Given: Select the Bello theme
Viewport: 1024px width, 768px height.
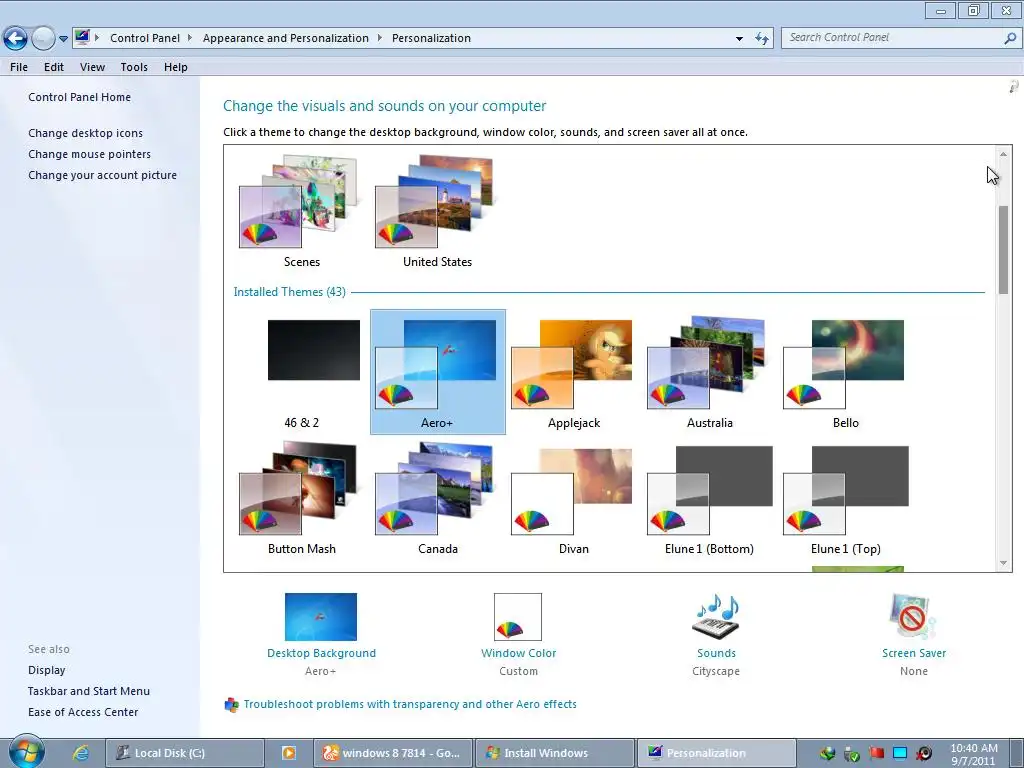Looking at the screenshot, I should pos(845,372).
